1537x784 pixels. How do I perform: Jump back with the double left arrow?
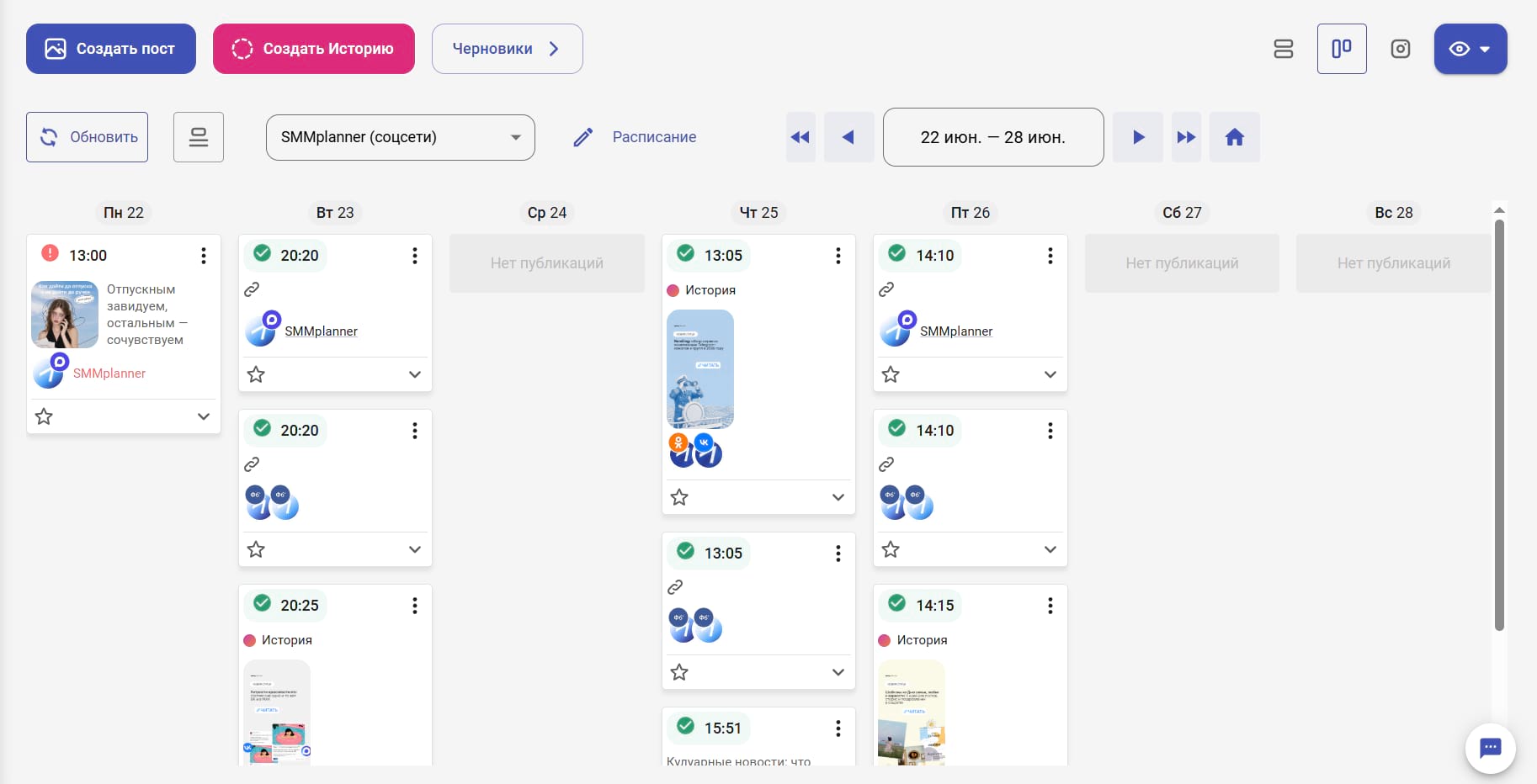(x=800, y=137)
